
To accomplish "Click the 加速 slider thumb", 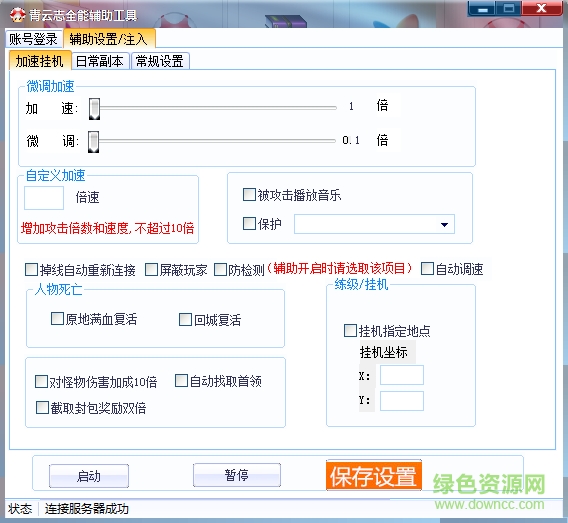I will [x=95, y=109].
